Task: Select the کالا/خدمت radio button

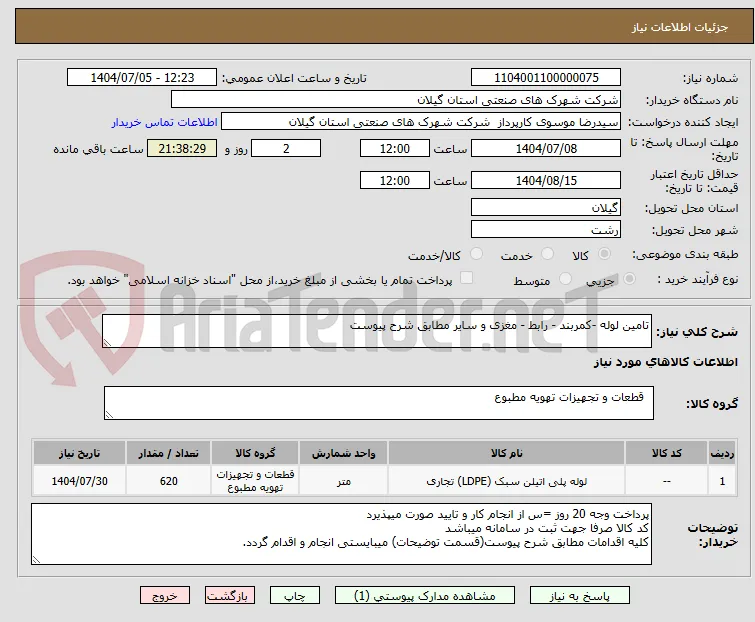Action: [x=476, y=254]
